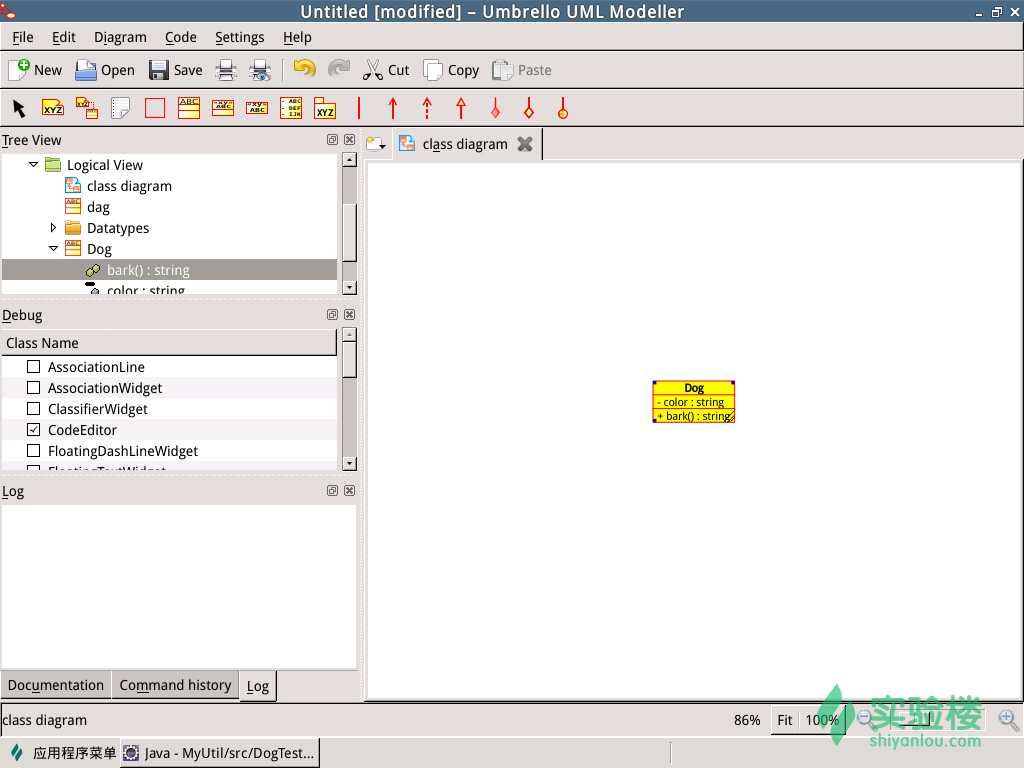Select the Interface tool icon
1024x768 pixels.
(x=223, y=108)
